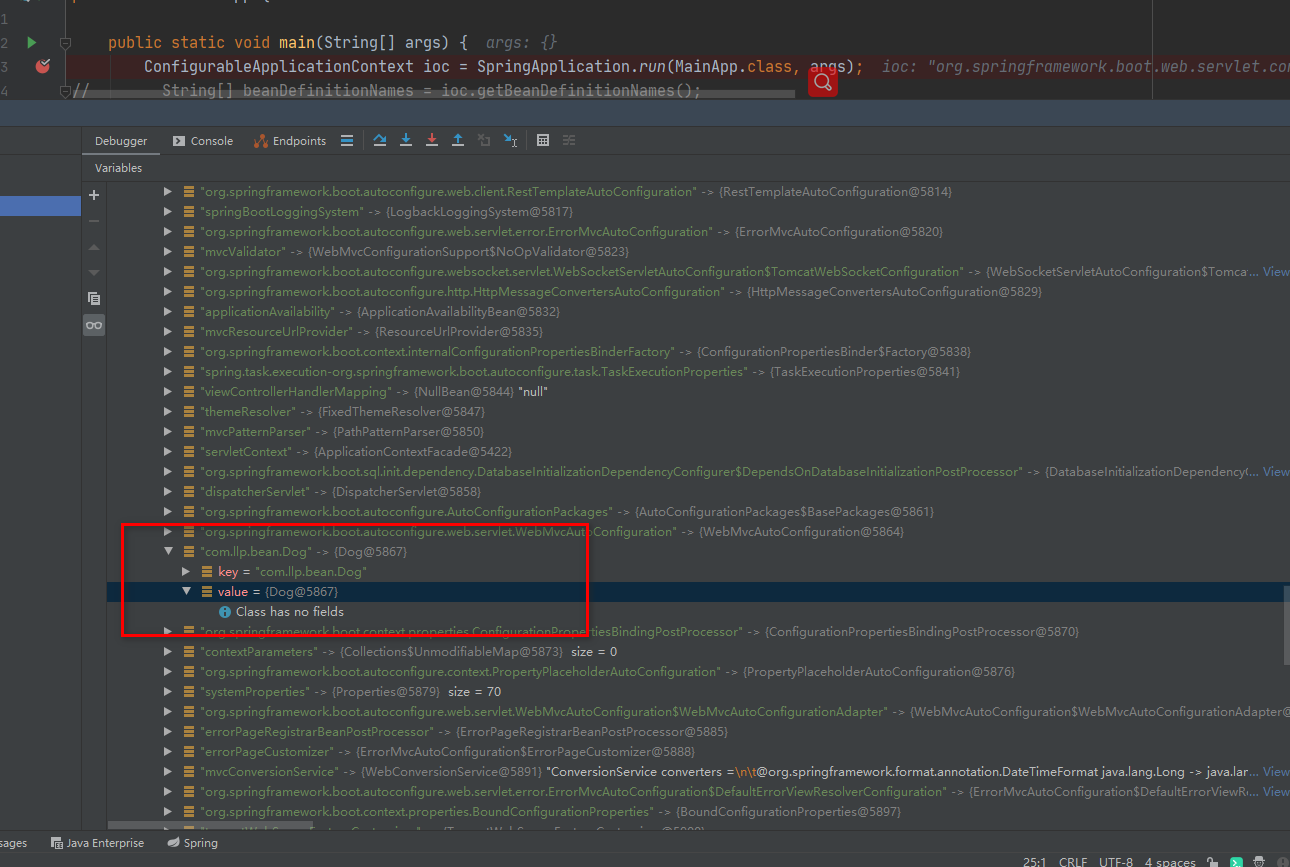Click the Trace Current Stream Chain icon
The width and height of the screenshot is (1290, 867).
point(569,140)
